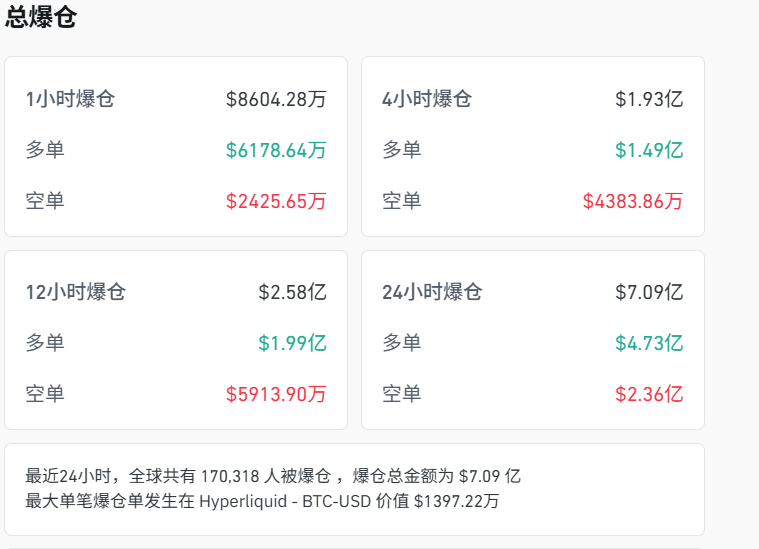
Task: Select the green long value $1.99亿
Action: point(292,343)
